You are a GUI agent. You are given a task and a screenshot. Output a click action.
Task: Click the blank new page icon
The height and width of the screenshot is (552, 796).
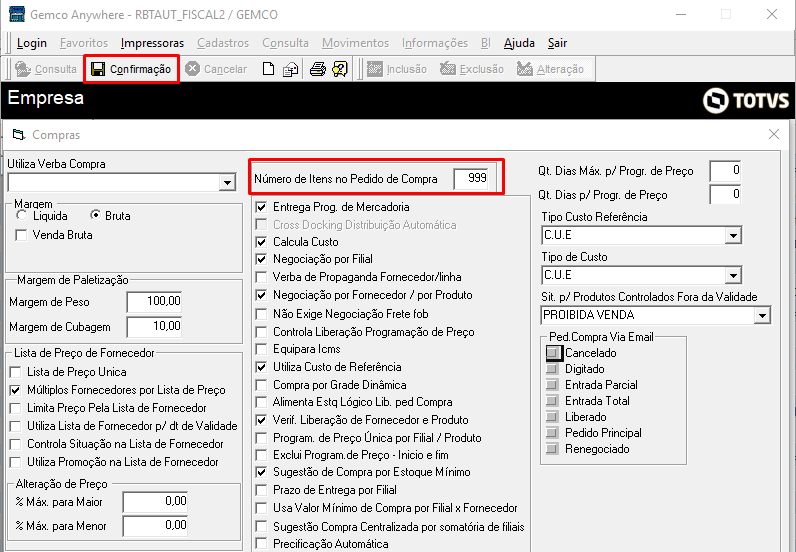point(269,69)
